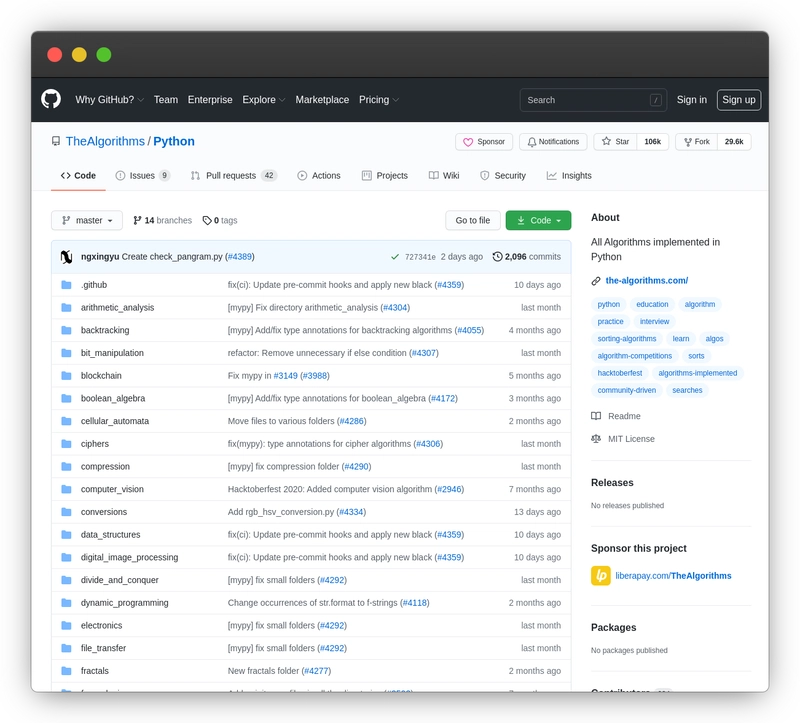Open the Marketplace link
800x723 pixels.
(322, 99)
